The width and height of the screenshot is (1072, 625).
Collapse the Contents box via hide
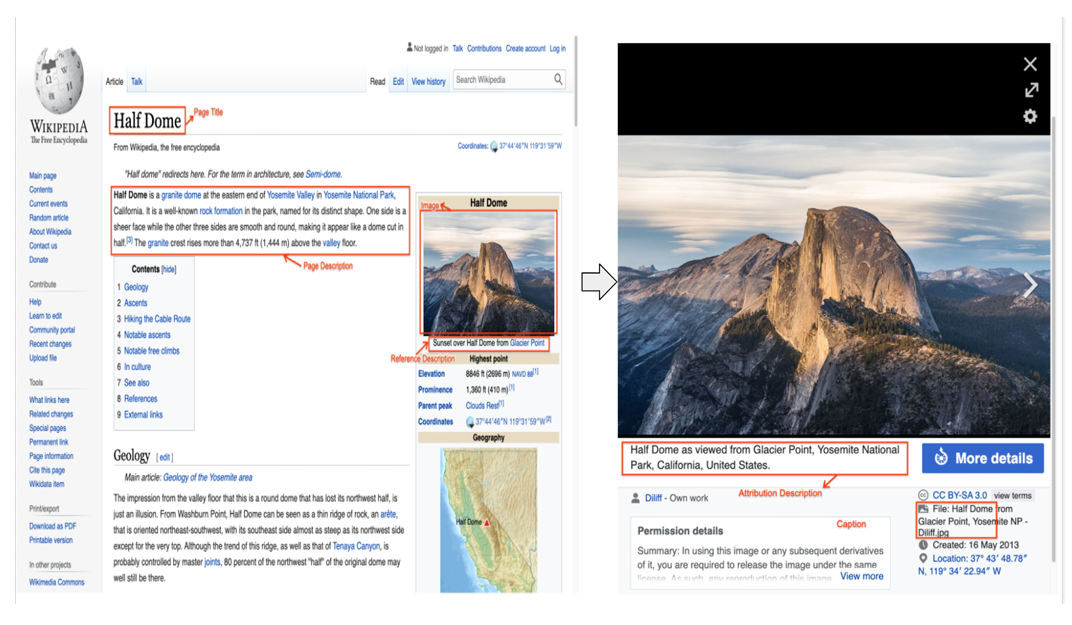(167, 268)
